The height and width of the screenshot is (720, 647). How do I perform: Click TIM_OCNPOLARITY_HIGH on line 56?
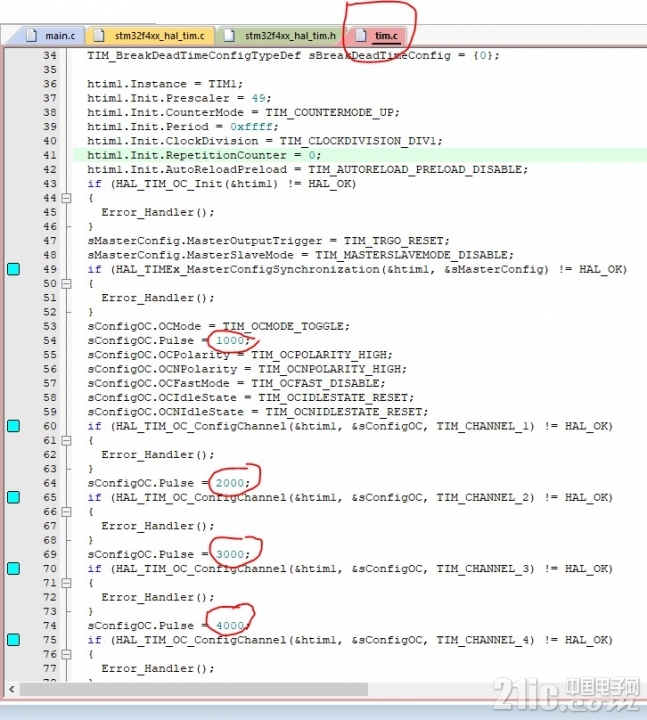tap(329, 369)
